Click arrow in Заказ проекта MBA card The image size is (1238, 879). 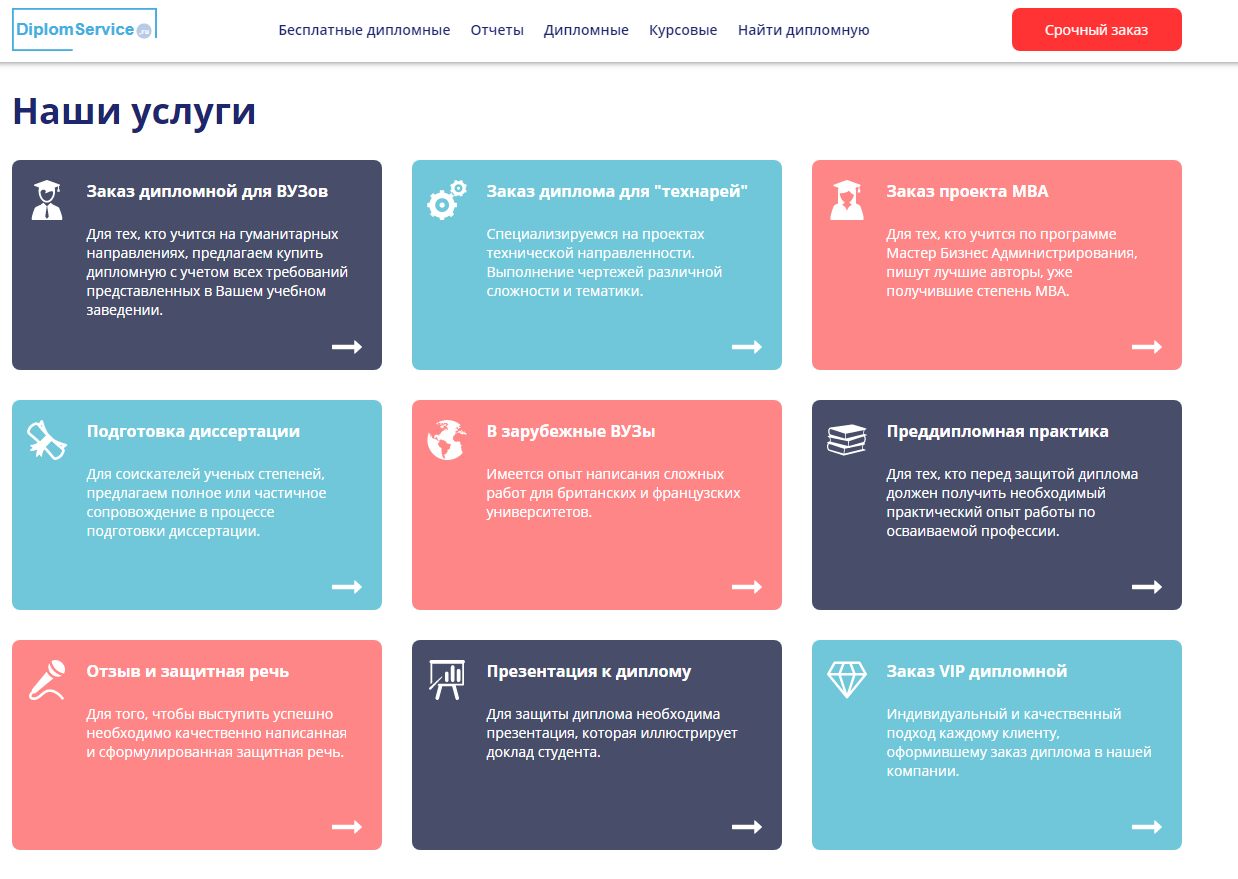(1147, 347)
